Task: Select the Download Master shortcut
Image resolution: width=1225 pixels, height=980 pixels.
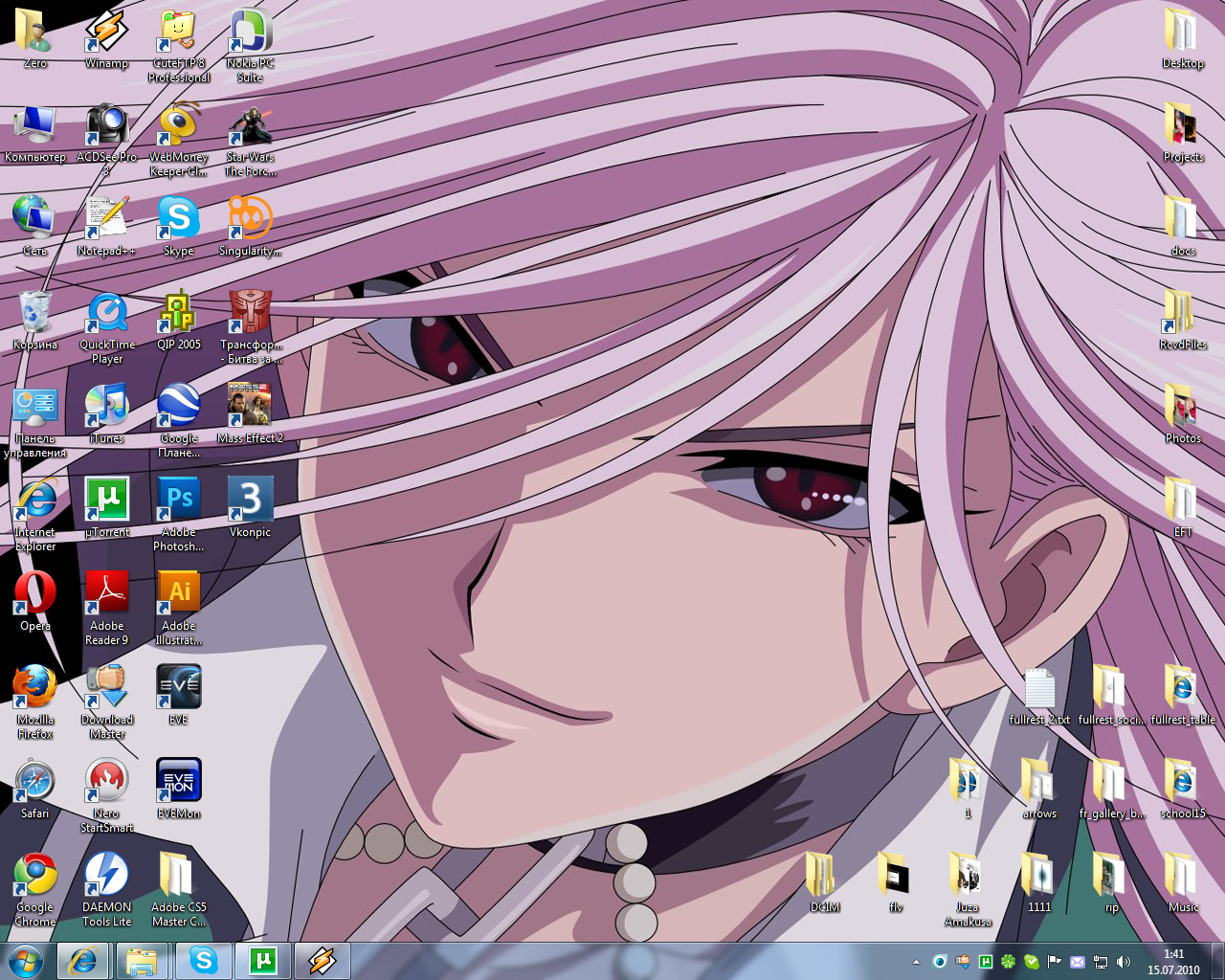Action: tap(106, 702)
